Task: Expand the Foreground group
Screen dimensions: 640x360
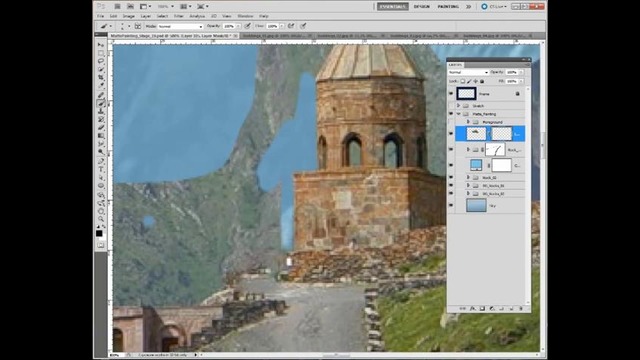Action: [x=468, y=122]
